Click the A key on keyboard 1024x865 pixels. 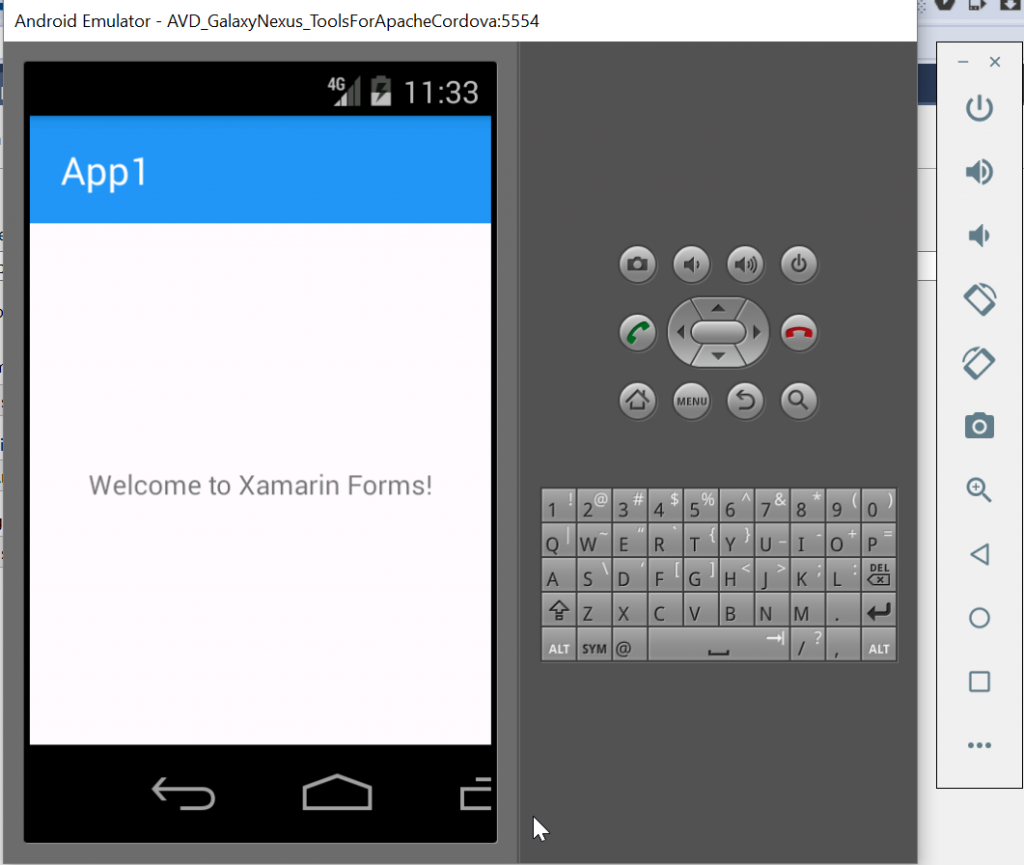(x=558, y=575)
